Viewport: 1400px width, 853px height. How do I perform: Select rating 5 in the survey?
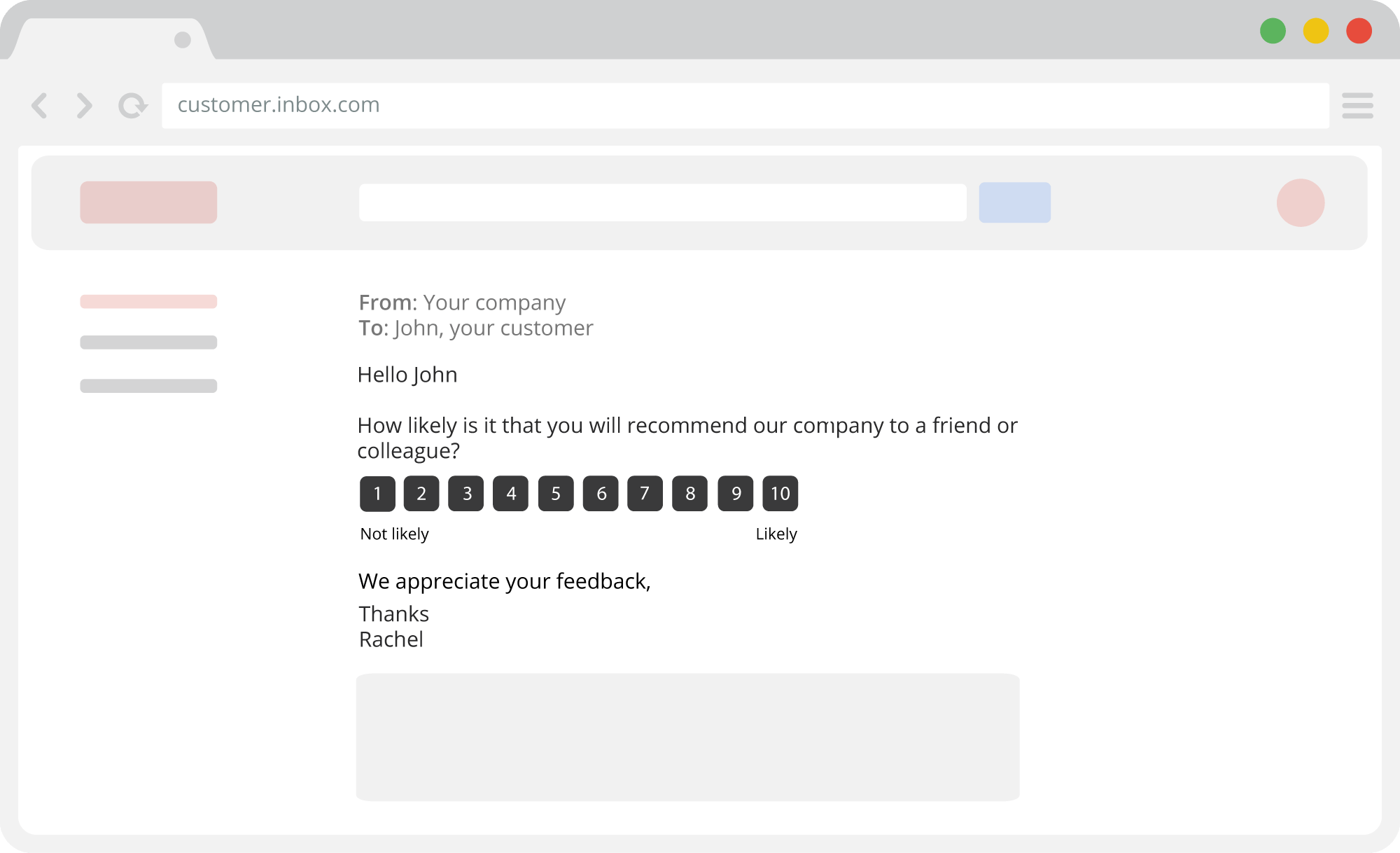tap(556, 494)
